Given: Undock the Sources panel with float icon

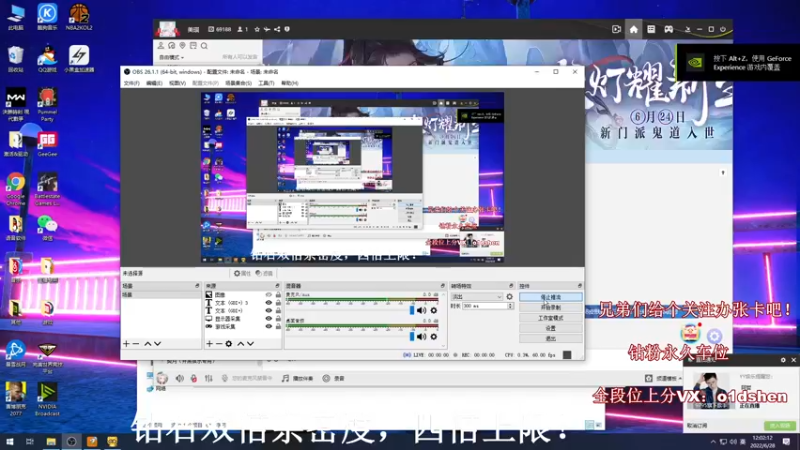Looking at the screenshot, I should pos(278,286).
